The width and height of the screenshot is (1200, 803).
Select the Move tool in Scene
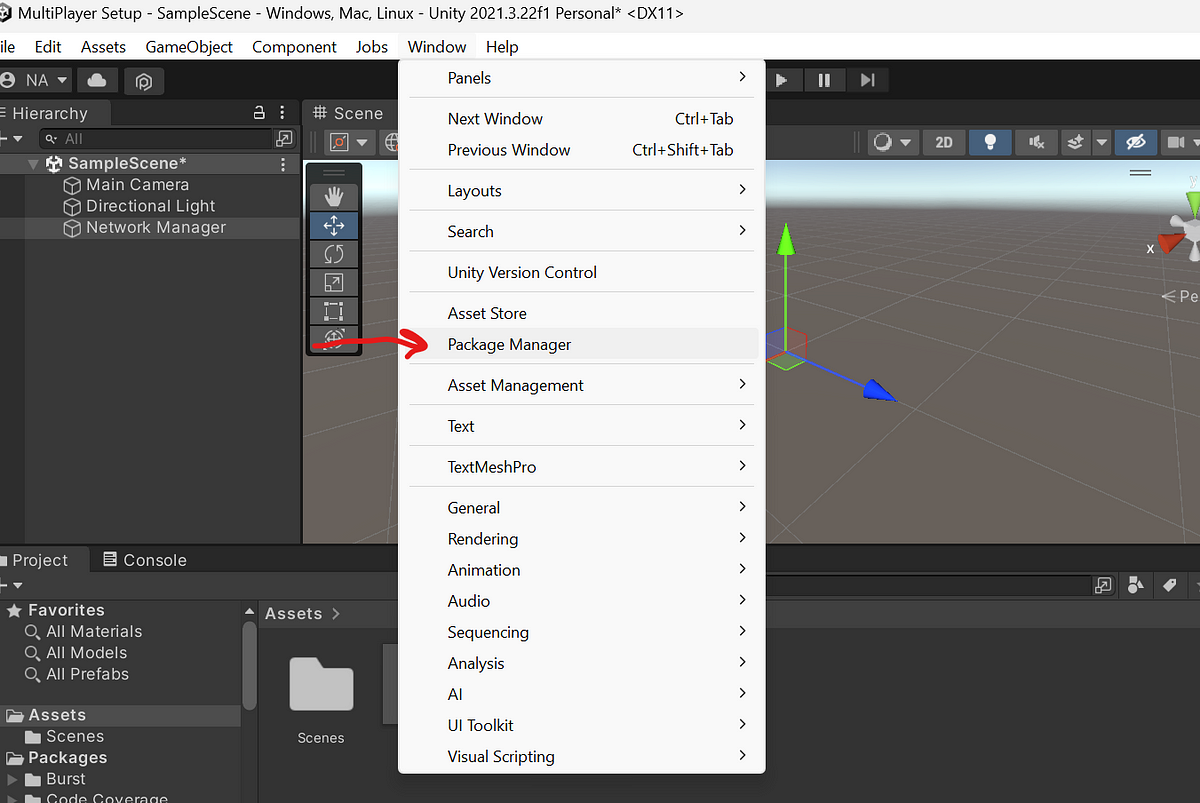point(334,226)
